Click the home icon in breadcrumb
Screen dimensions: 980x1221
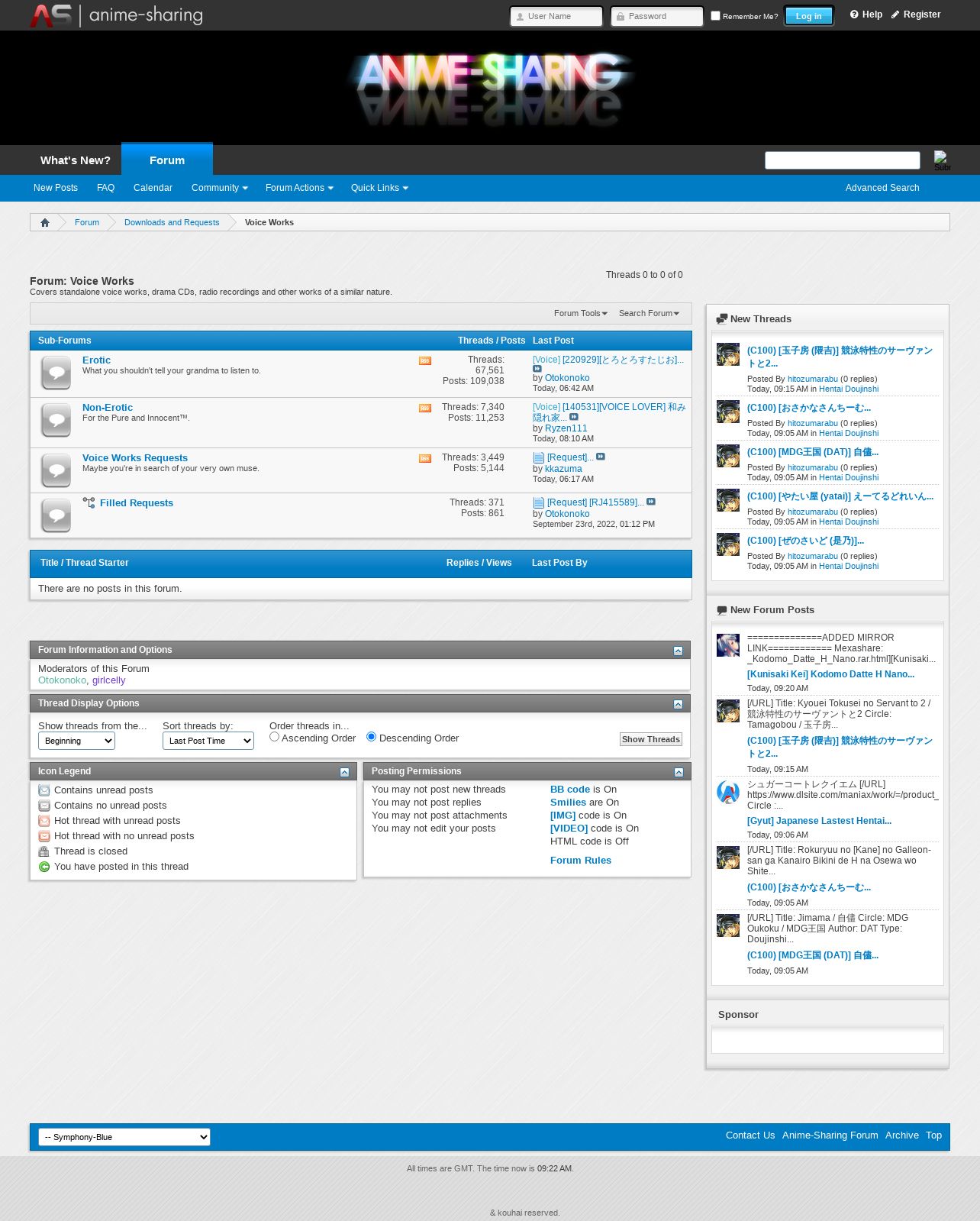click(x=45, y=222)
